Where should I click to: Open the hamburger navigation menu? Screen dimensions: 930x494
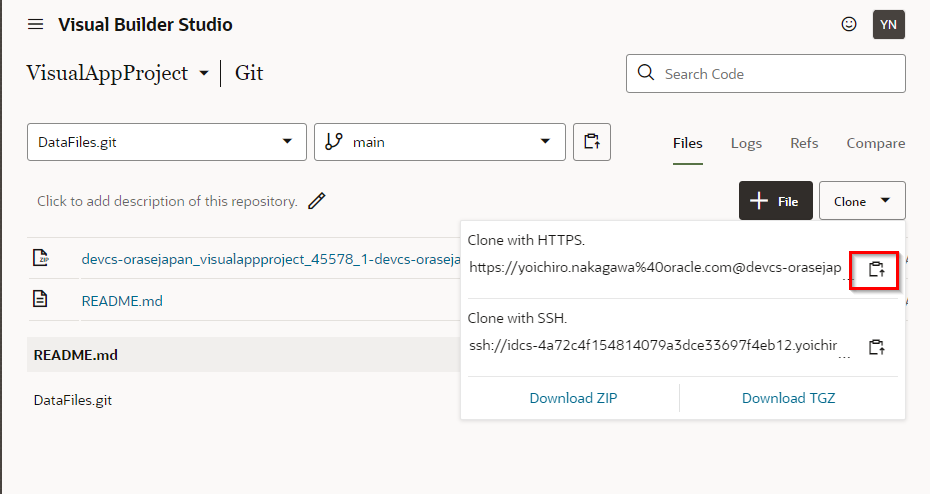coord(36,24)
